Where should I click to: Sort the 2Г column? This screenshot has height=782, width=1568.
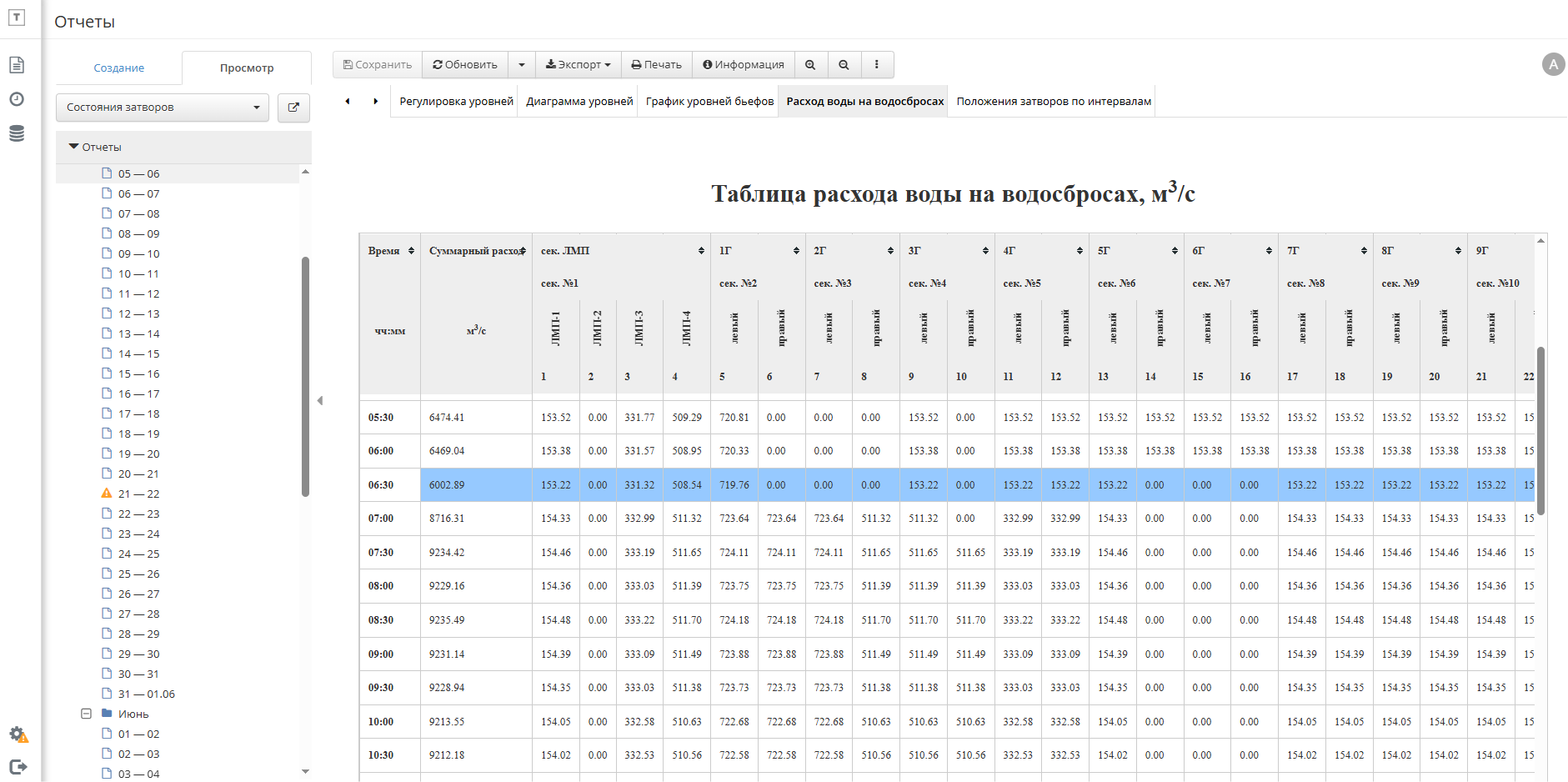pyautogui.click(x=890, y=251)
